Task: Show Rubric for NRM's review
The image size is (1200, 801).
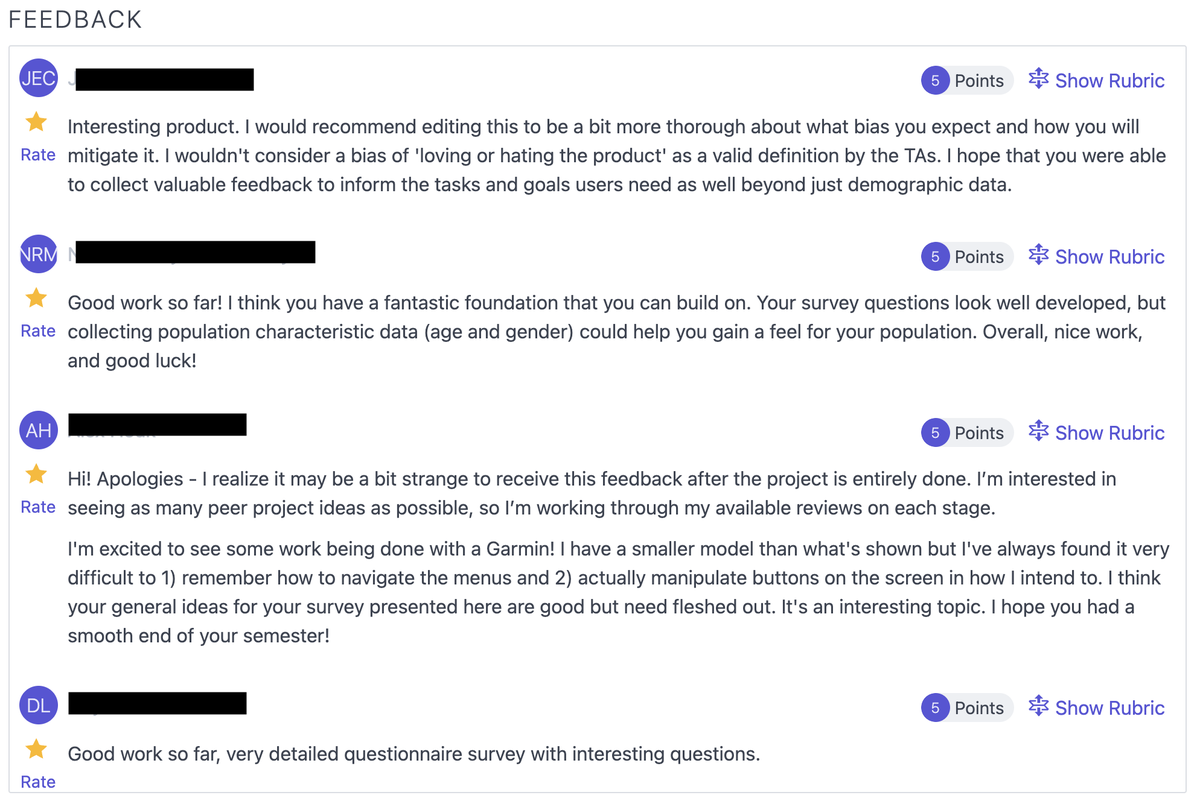Action: click(1097, 257)
